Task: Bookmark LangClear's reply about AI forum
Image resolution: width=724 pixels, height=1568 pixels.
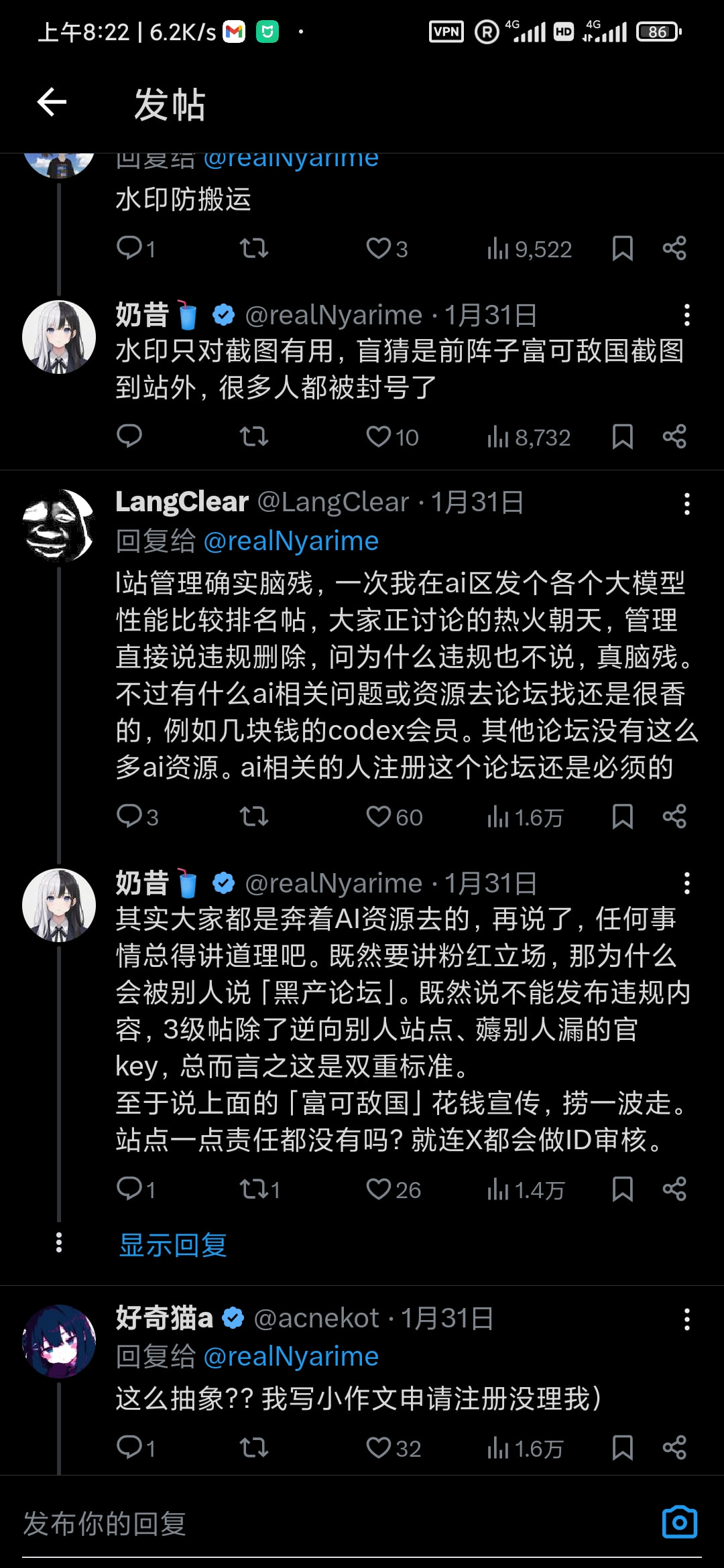Action: click(x=622, y=816)
